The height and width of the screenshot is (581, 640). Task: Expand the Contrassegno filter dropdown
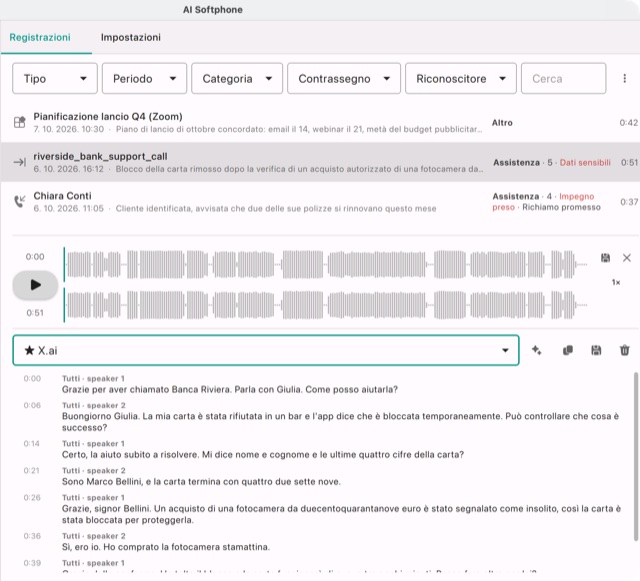344,78
